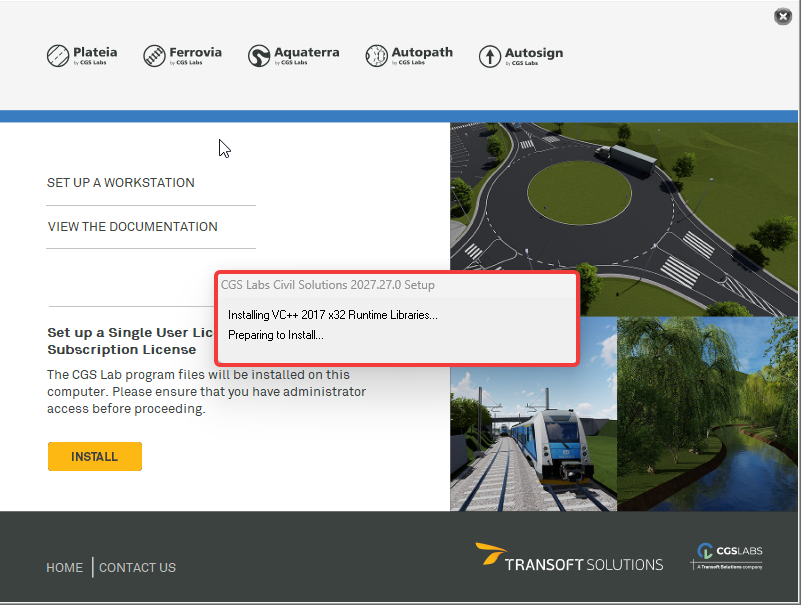Click the Ferrovia product logo
Screen dimensions: 803x605
[x=182, y=55]
